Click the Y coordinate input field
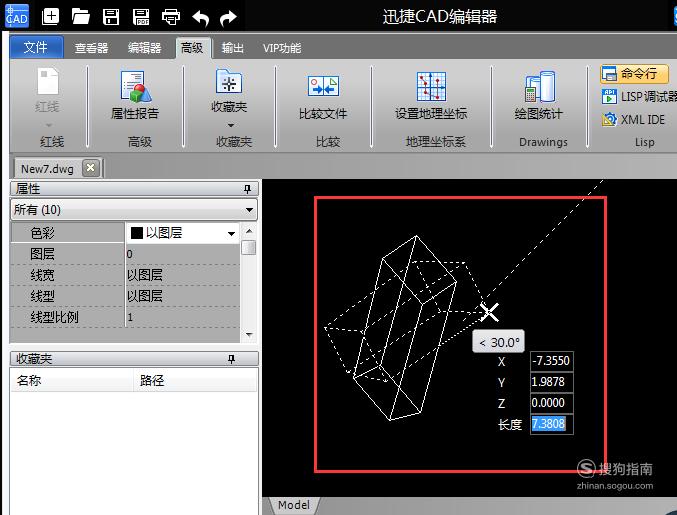Screen dimensions: 677x515 pyautogui.click(x=551, y=382)
